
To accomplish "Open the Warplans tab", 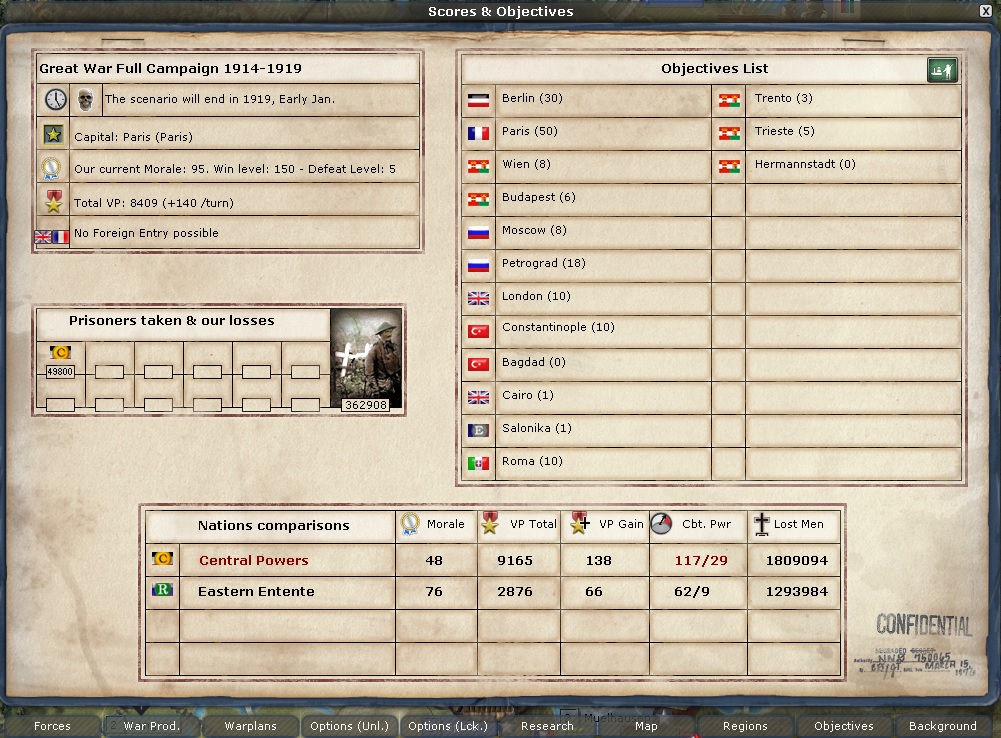I will [x=250, y=726].
